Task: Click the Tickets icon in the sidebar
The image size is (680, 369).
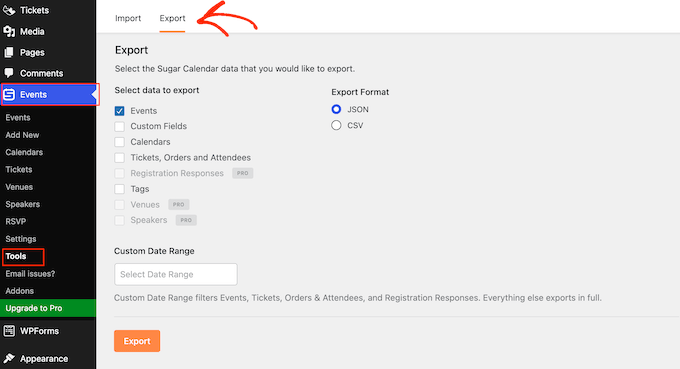Action: pyautogui.click(x=9, y=10)
